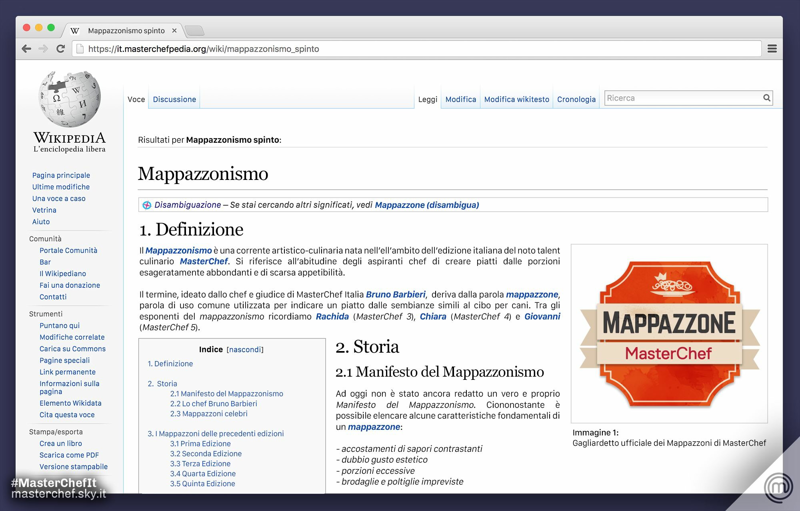Open Pagine speciali link
This screenshot has width=800, height=511.
(x=65, y=361)
